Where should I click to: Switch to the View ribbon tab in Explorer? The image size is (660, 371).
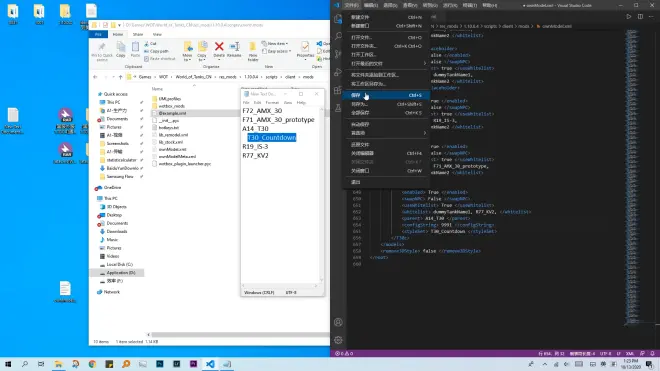pyautogui.click(x=157, y=35)
